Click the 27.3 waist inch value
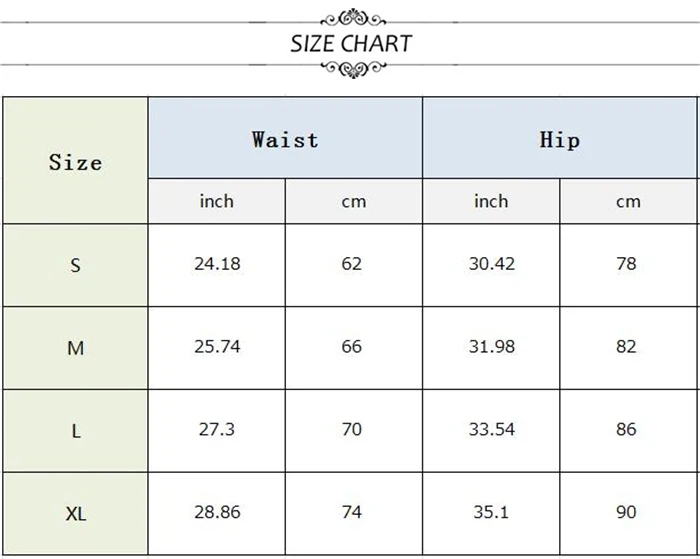 (217, 430)
